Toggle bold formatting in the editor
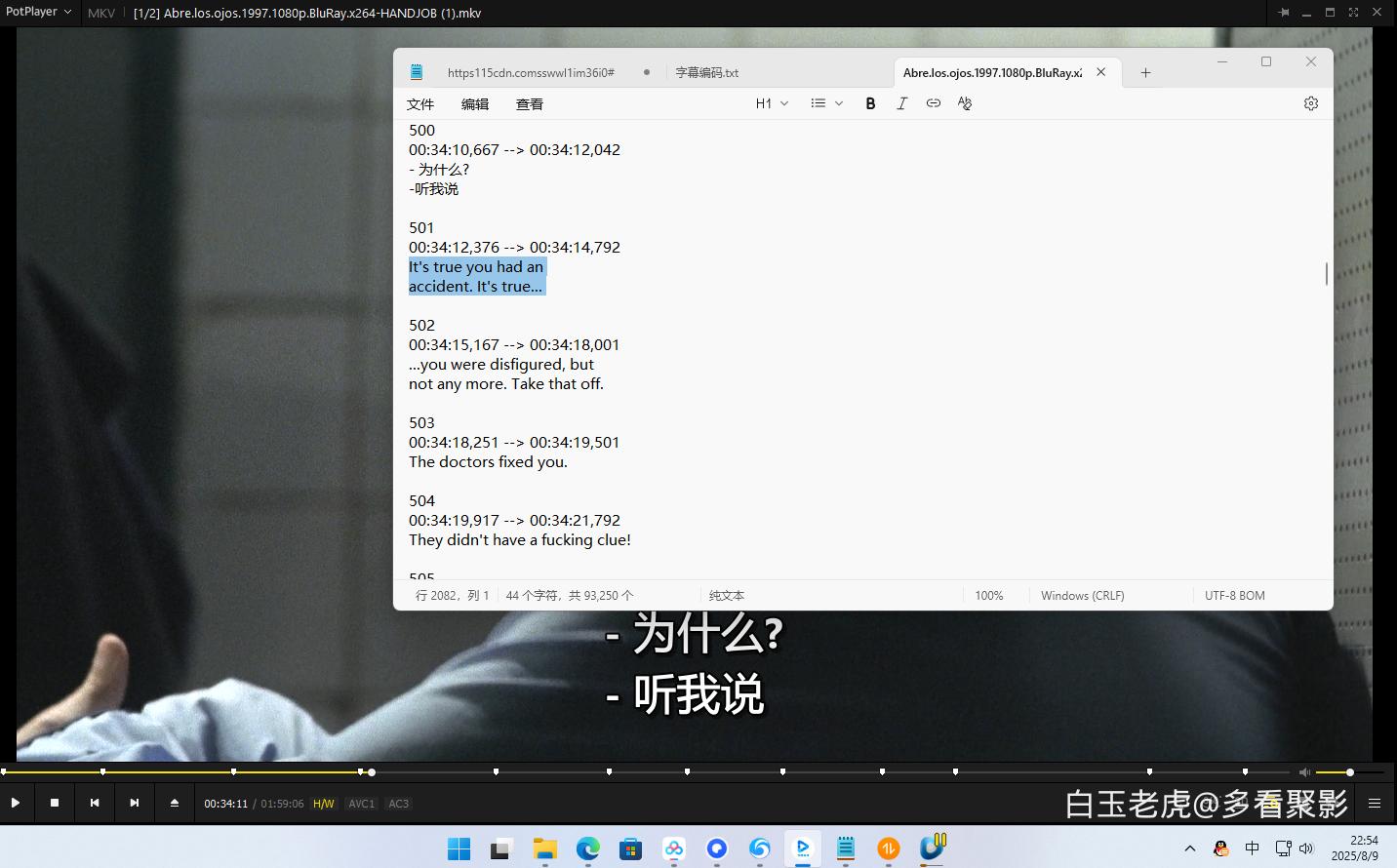Screen dimensions: 1397x868 pyautogui.click(x=870, y=102)
